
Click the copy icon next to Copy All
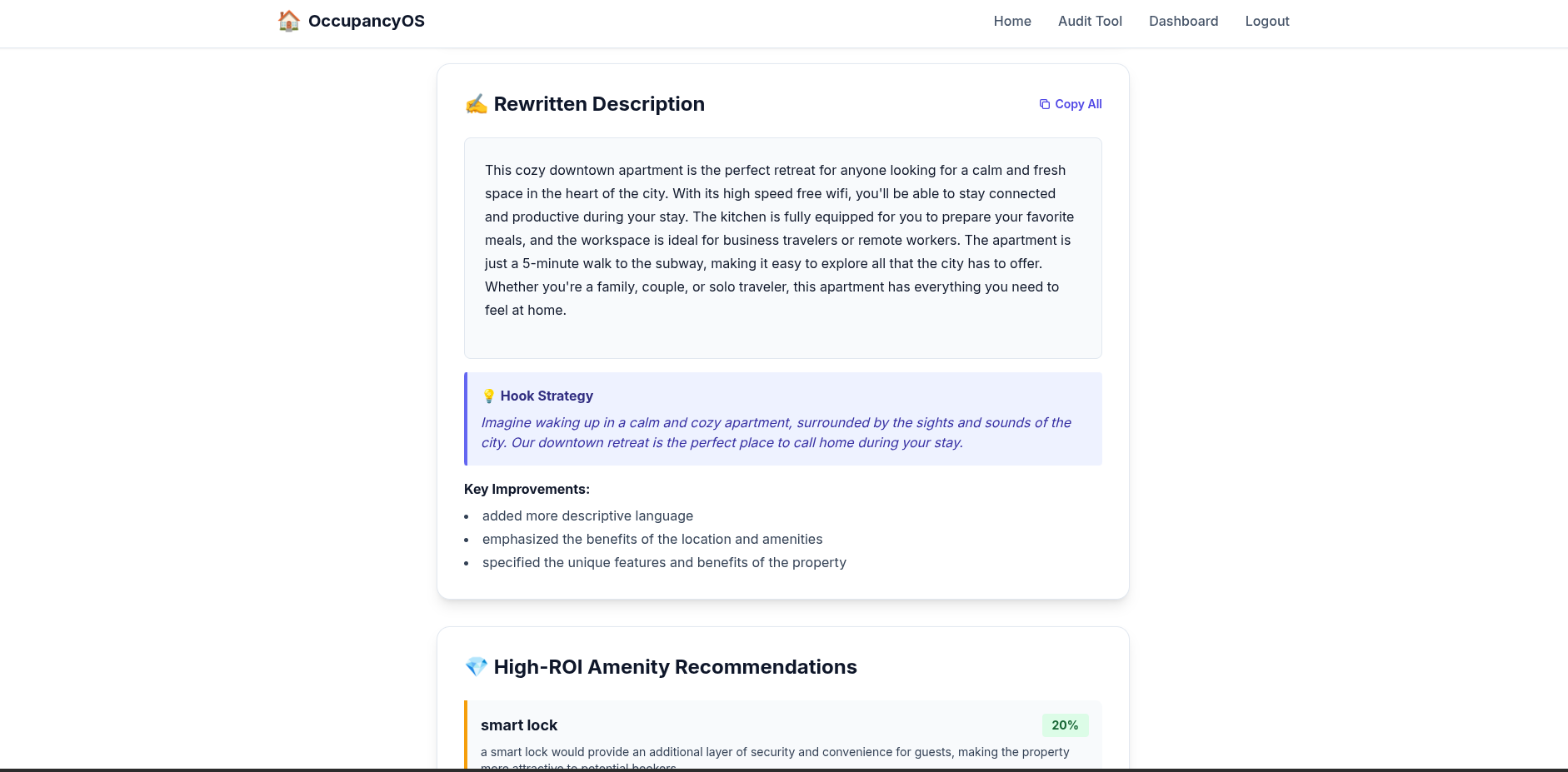[x=1044, y=103]
